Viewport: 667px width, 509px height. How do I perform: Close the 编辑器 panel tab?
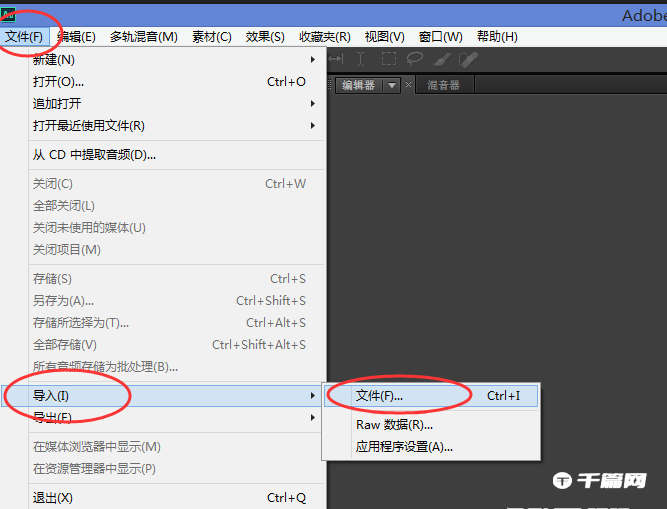point(408,85)
